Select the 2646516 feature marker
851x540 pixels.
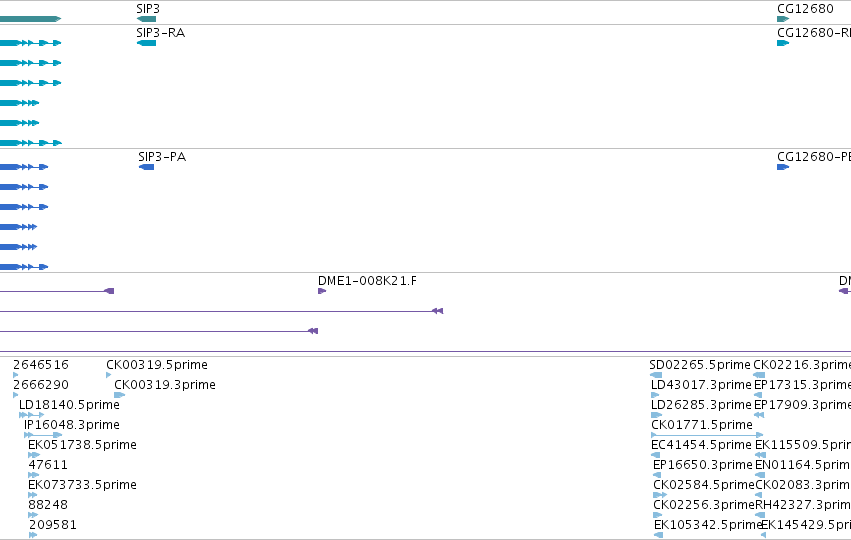click(15, 375)
